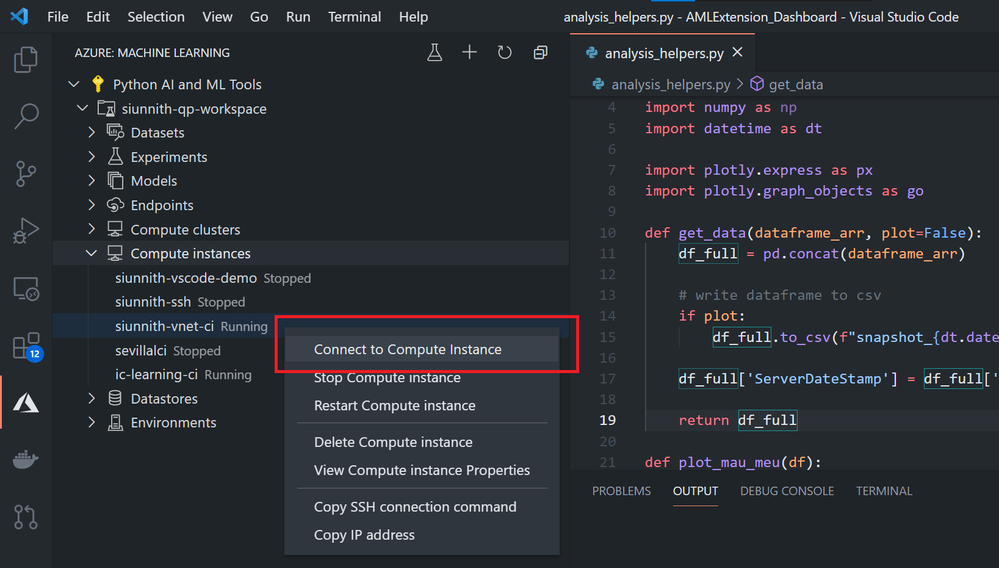
Task: Open the Explorer view in activity bar
Action: pyautogui.click(x=25, y=59)
